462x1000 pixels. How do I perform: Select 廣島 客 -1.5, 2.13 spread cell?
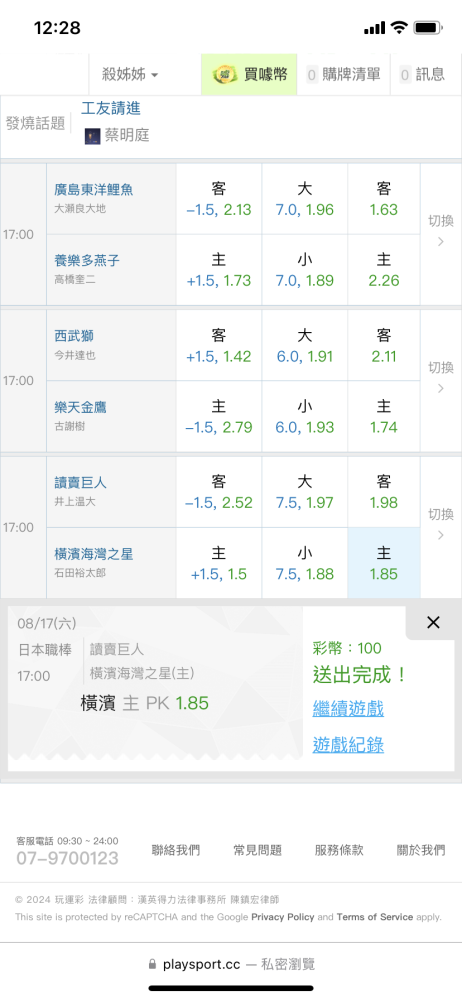[219, 199]
